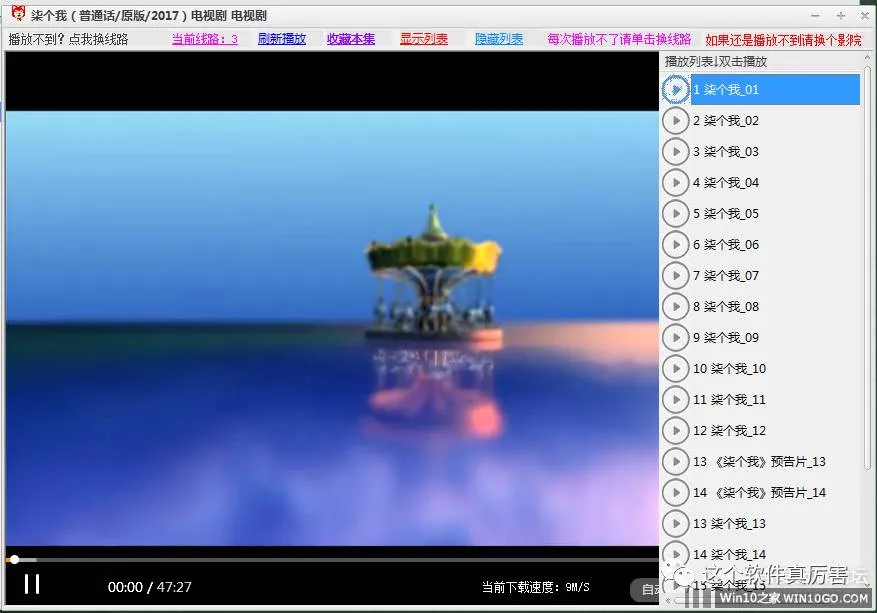This screenshot has width=877, height=613.
Task: Click the 00:00 / 47:27 time display
Action: 149,587
